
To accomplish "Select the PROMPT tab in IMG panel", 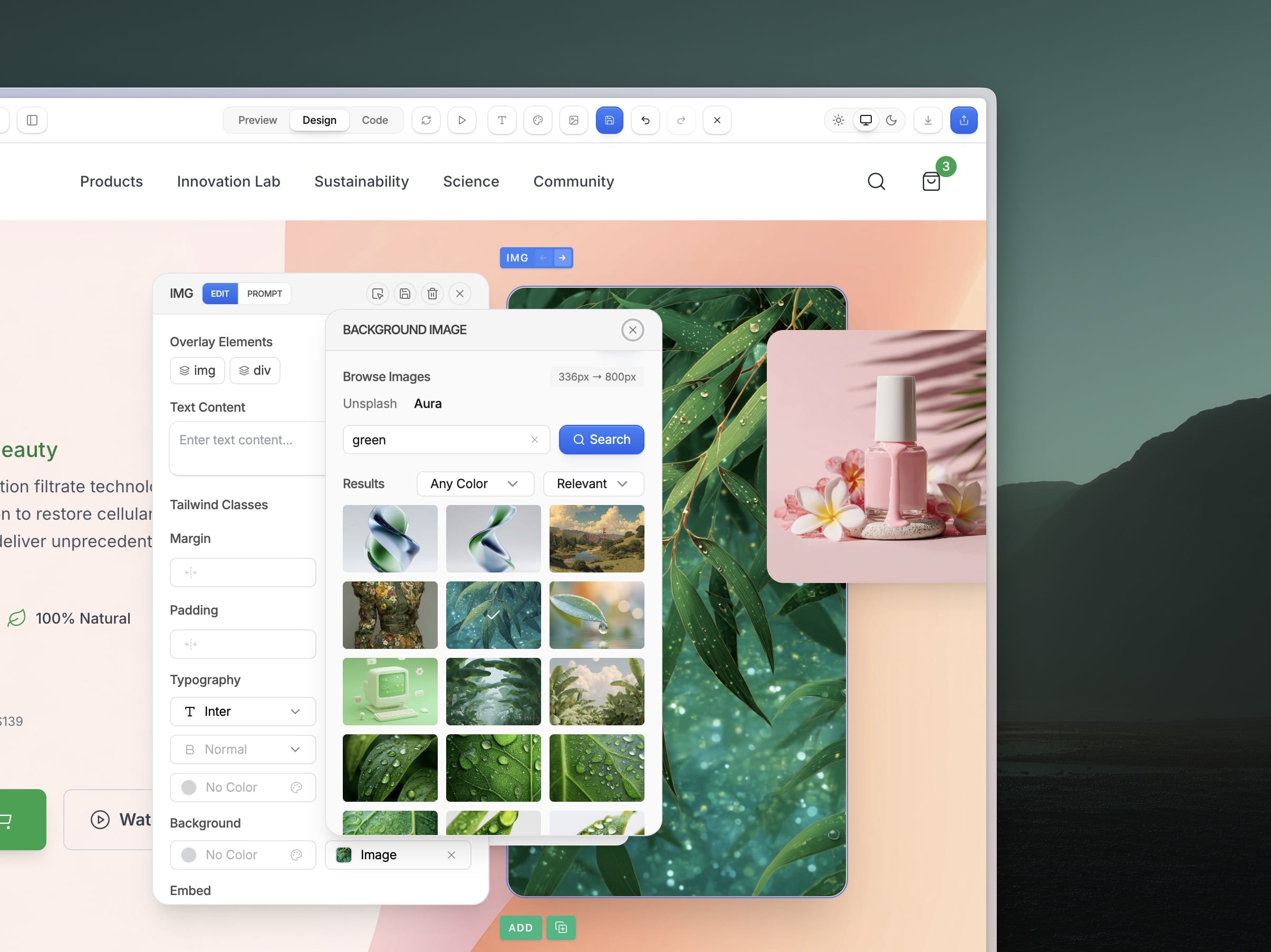I will [264, 294].
